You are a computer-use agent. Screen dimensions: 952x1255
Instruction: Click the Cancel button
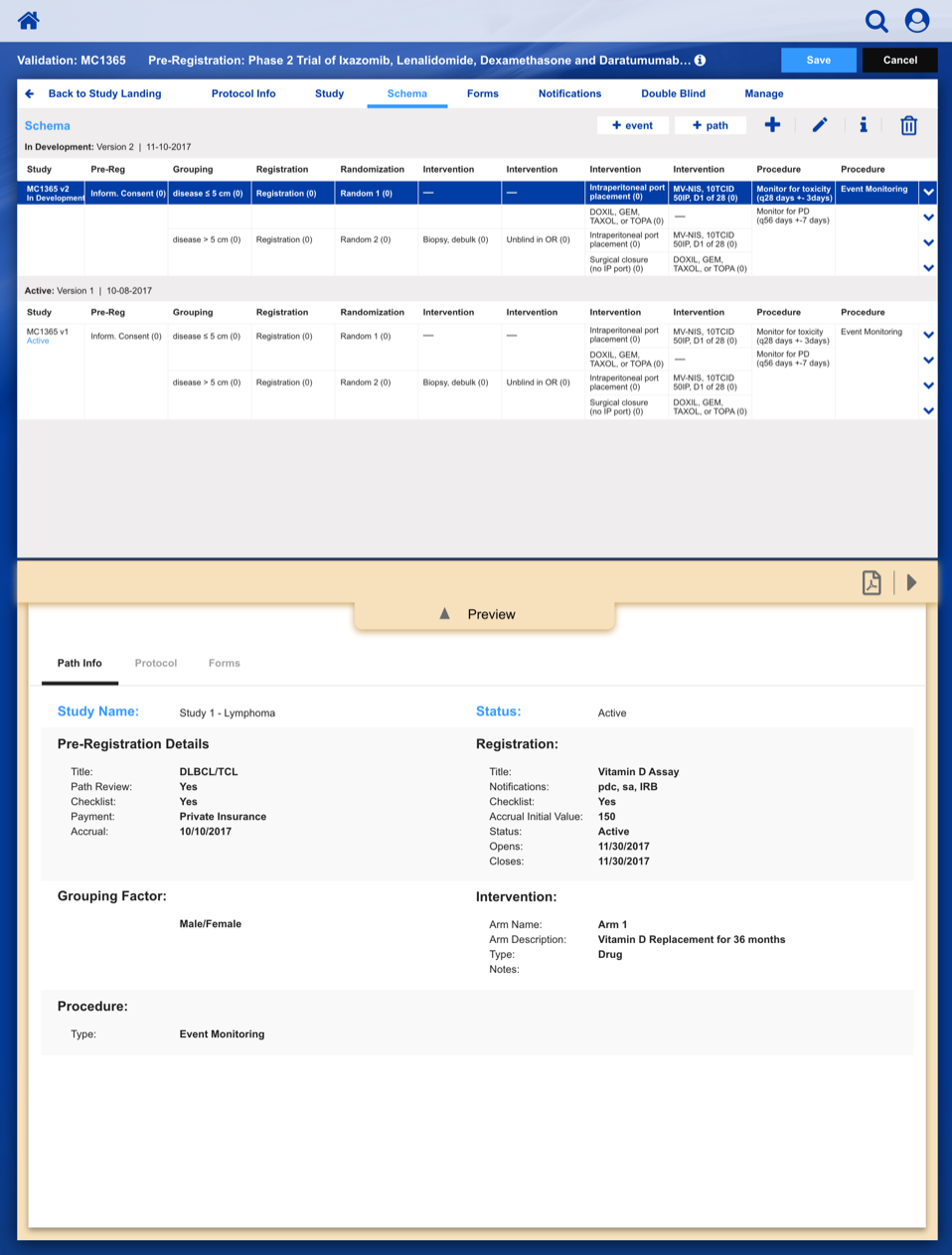[900, 60]
